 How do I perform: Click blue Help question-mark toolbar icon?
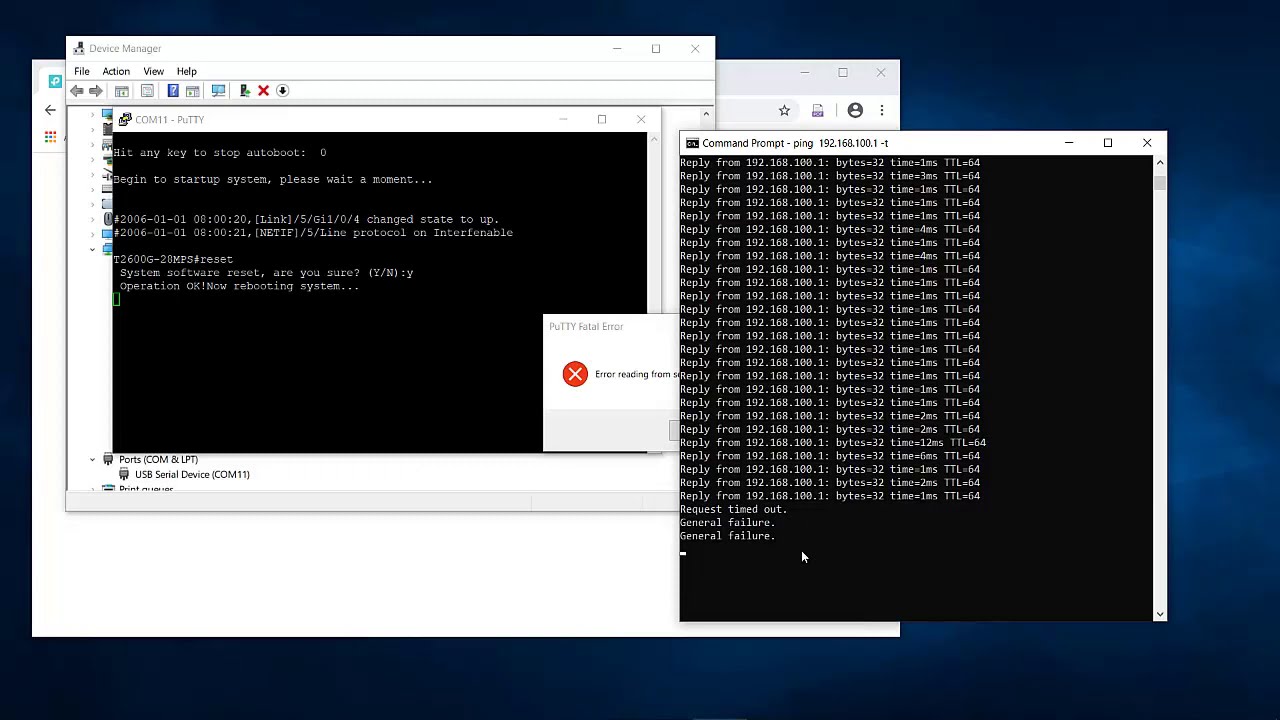click(173, 91)
